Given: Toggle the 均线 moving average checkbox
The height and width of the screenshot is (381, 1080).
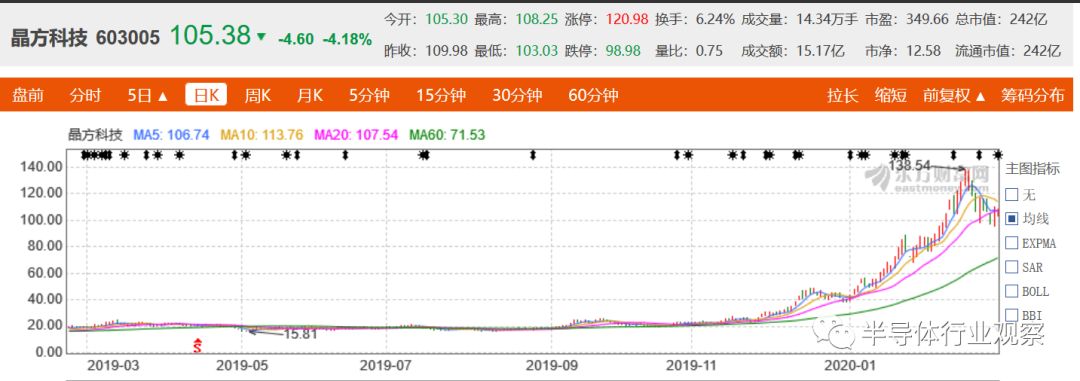Looking at the screenshot, I should pos(1011,218).
